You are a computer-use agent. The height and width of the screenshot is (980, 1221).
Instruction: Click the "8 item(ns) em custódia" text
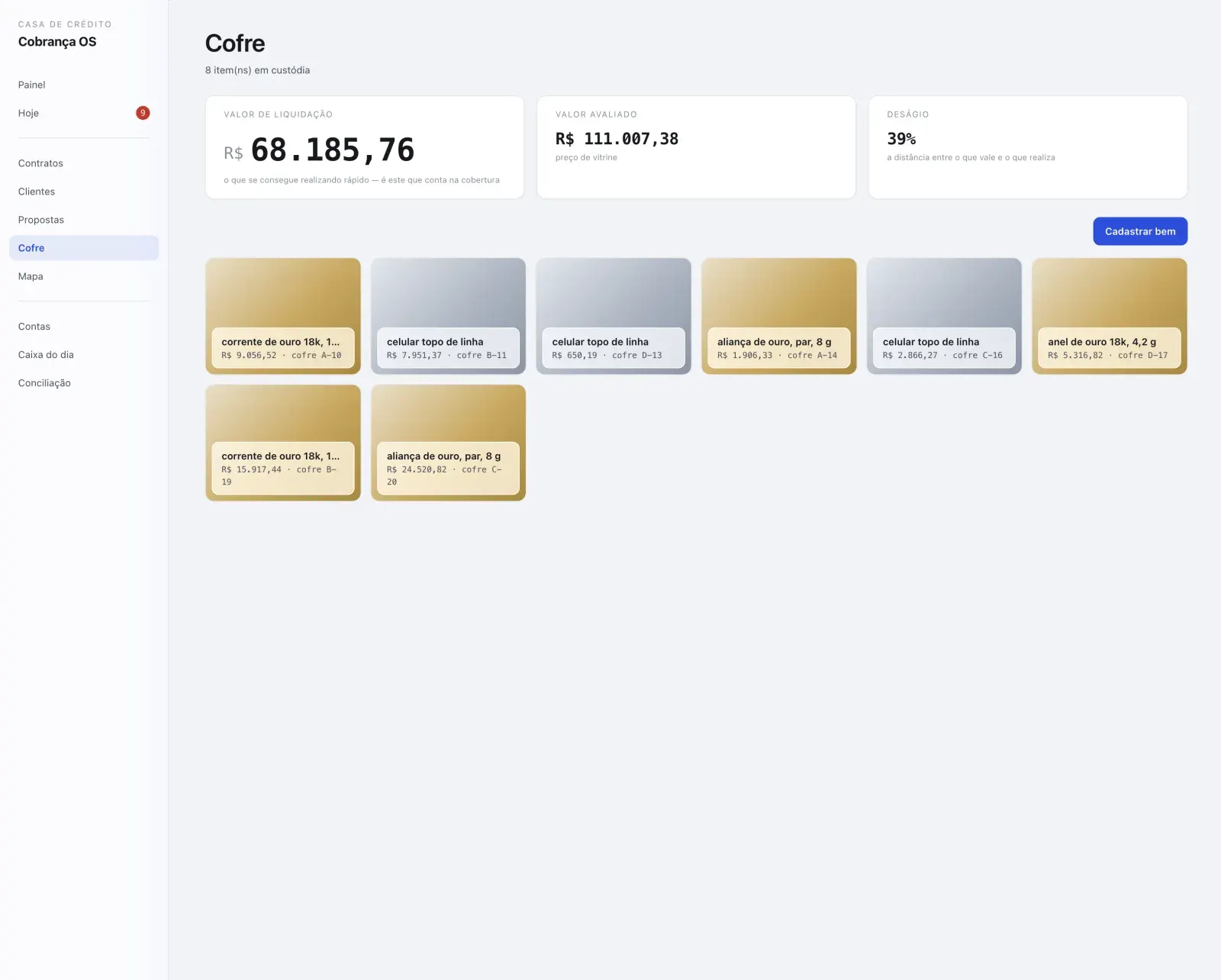click(x=257, y=70)
